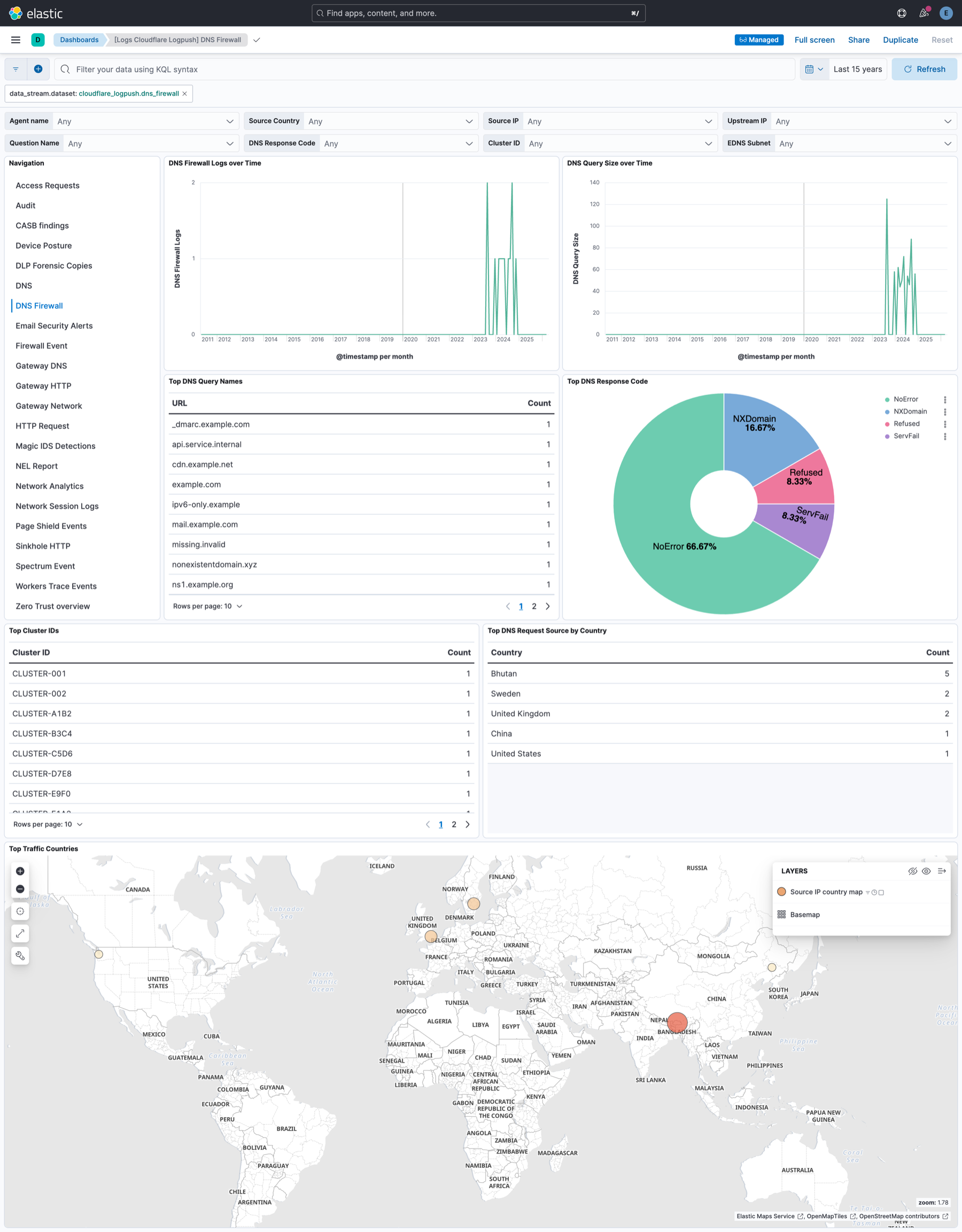This screenshot has height=1232, width=962.
Task: Click the Dashboards breadcrumb
Action: 79,40
